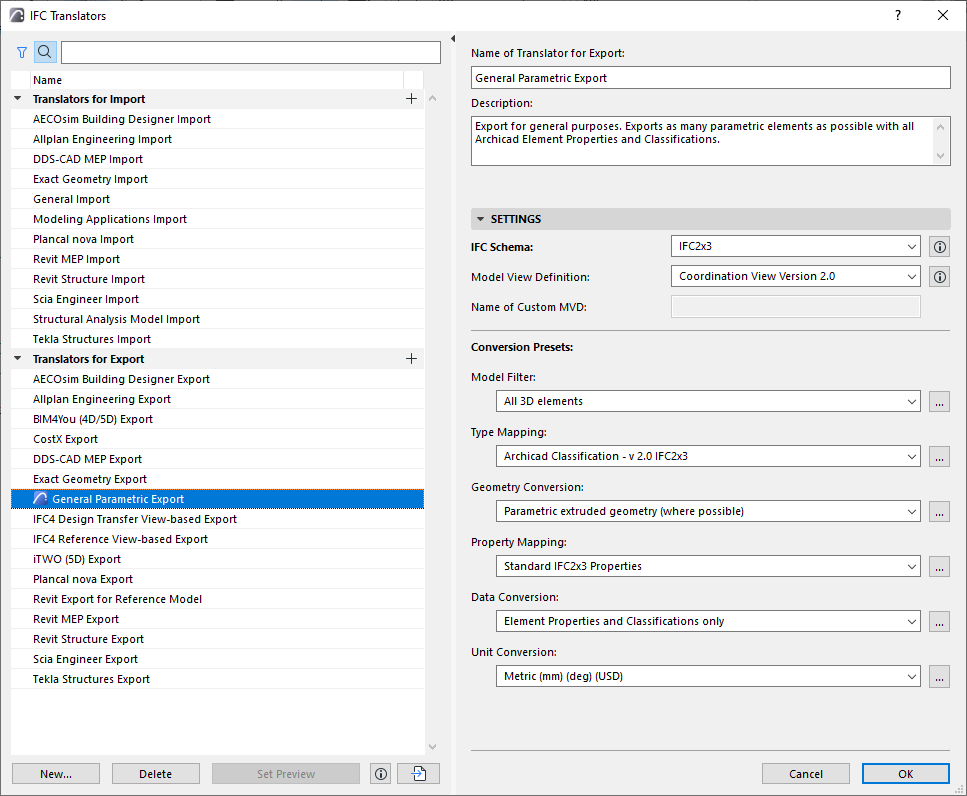Select Tekla Structures Import
The image size is (967, 796).
click(217, 339)
